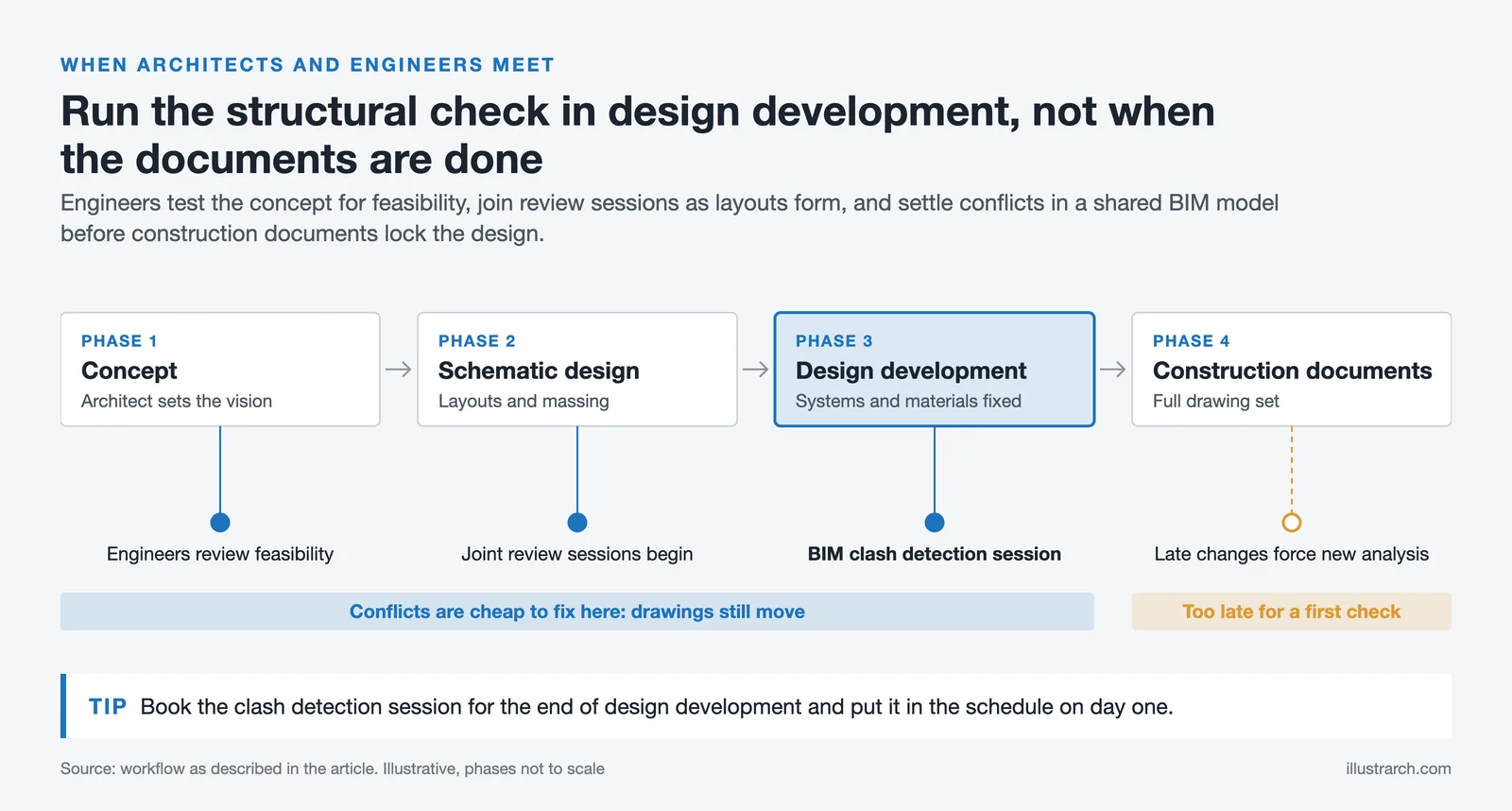
Task: Click the 'PHASE 1' label
Action: (x=119, y=341)
